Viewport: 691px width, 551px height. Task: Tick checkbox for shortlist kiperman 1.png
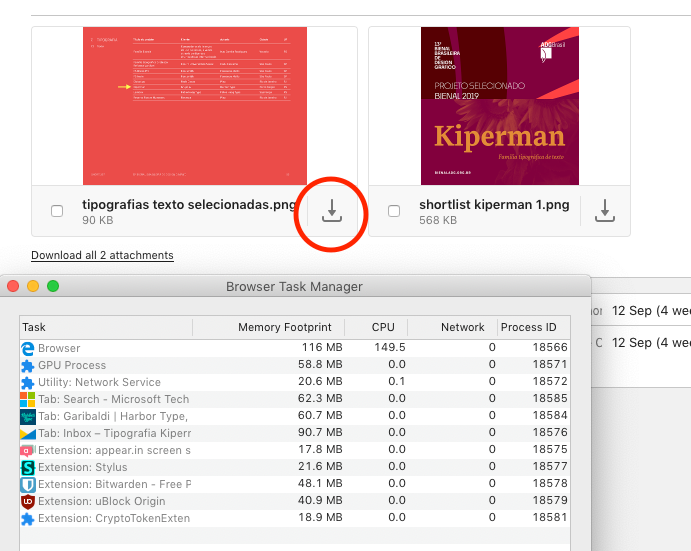(394, 211)
